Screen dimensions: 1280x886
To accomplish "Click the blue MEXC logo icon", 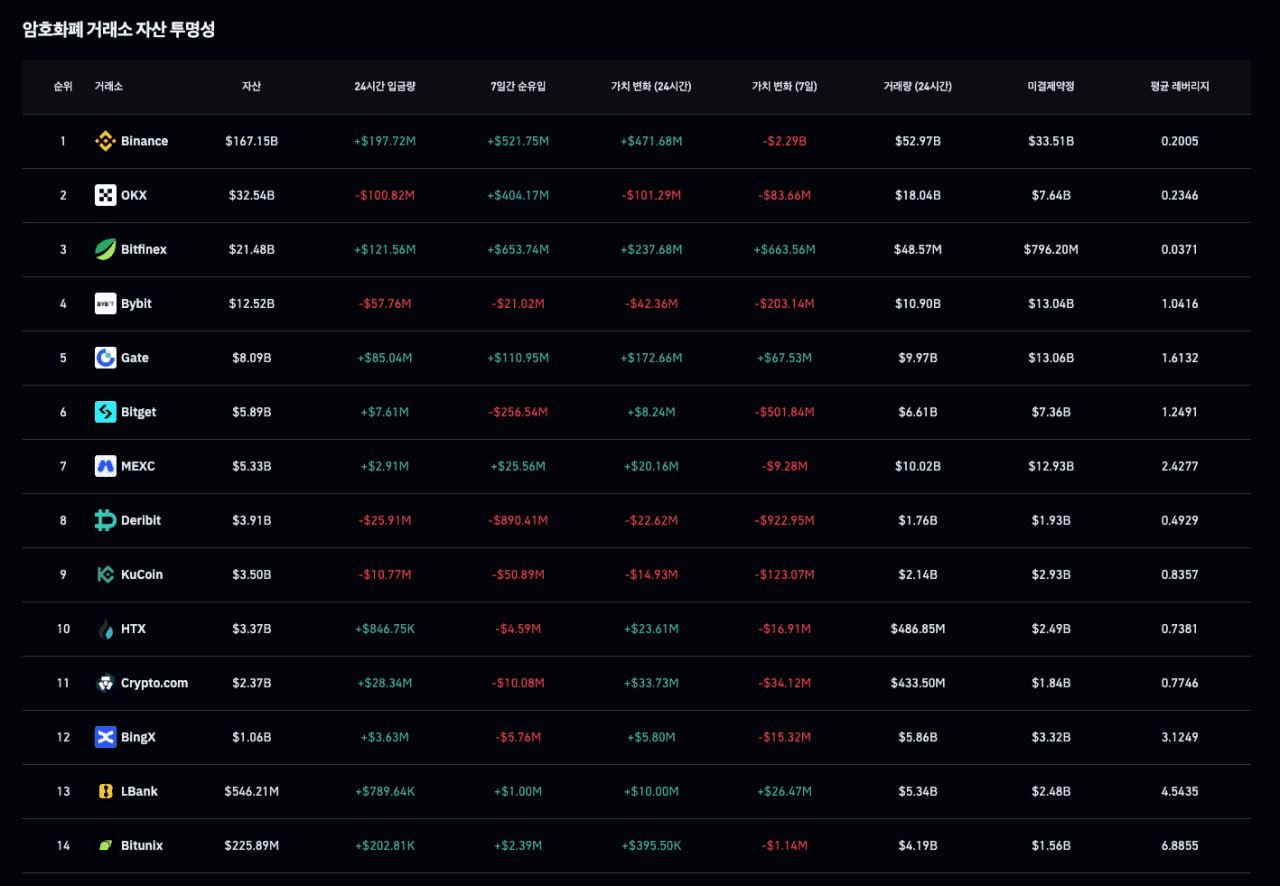I will click(105, 466).
